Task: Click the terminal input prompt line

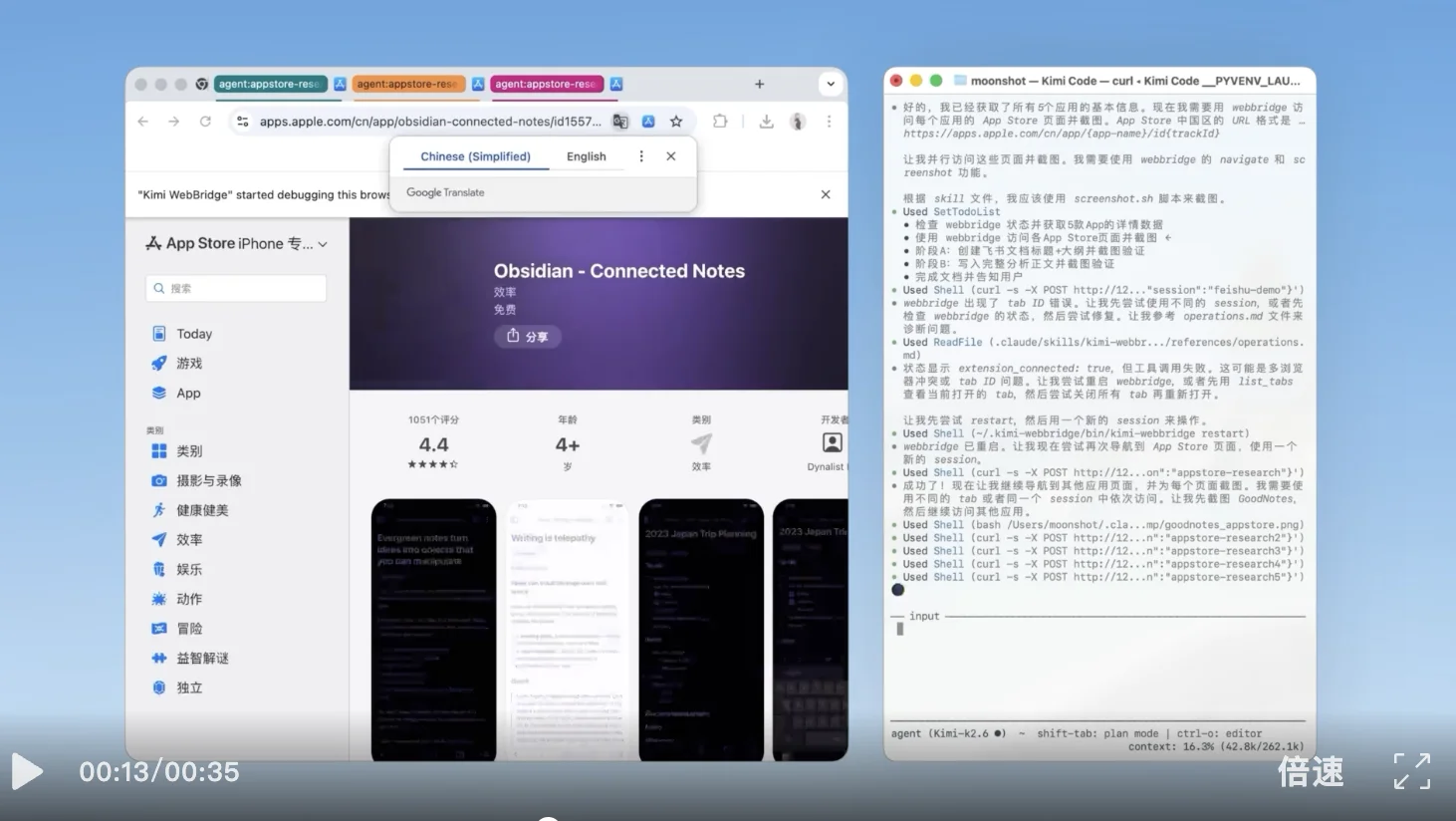Action: [1097, 629]
